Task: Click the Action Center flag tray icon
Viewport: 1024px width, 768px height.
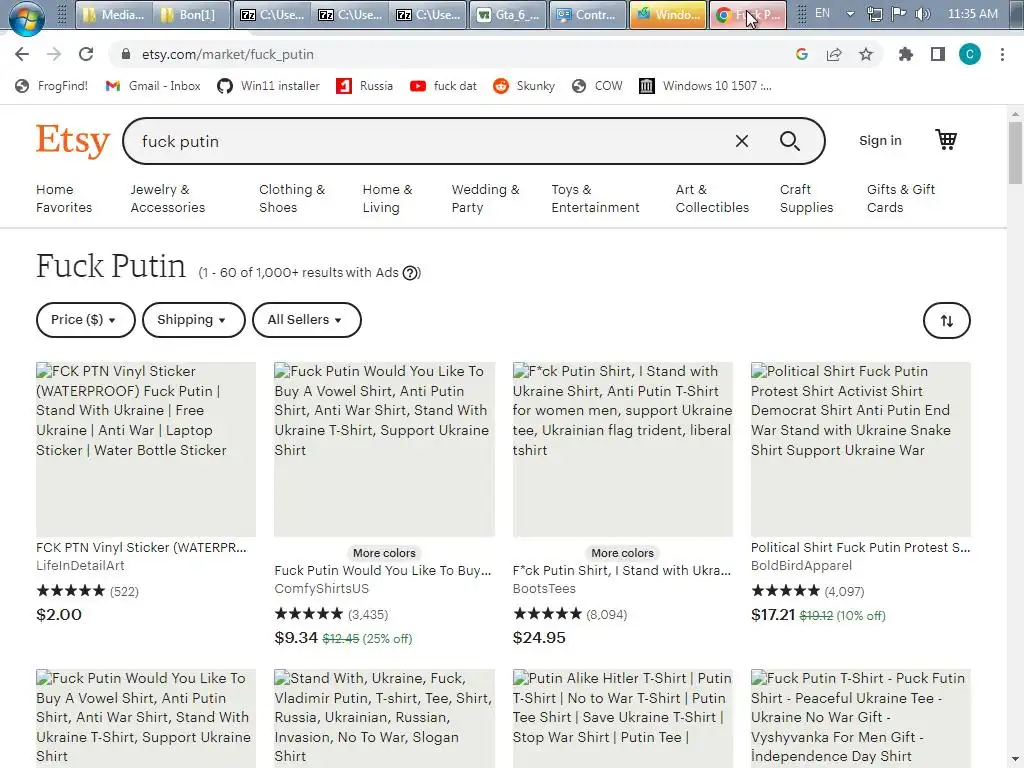Action: click(x=899, y=14)
